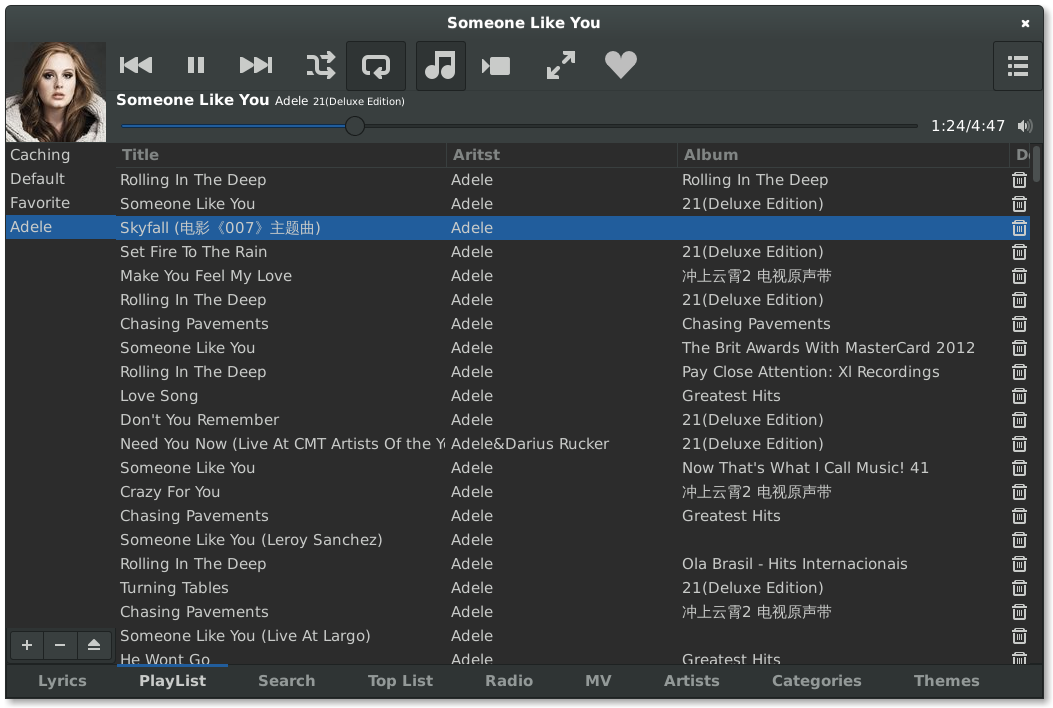The image size is (1053, 708).
Task: Delete the Pay Close Attention album row
Action: click(1019, 372)
